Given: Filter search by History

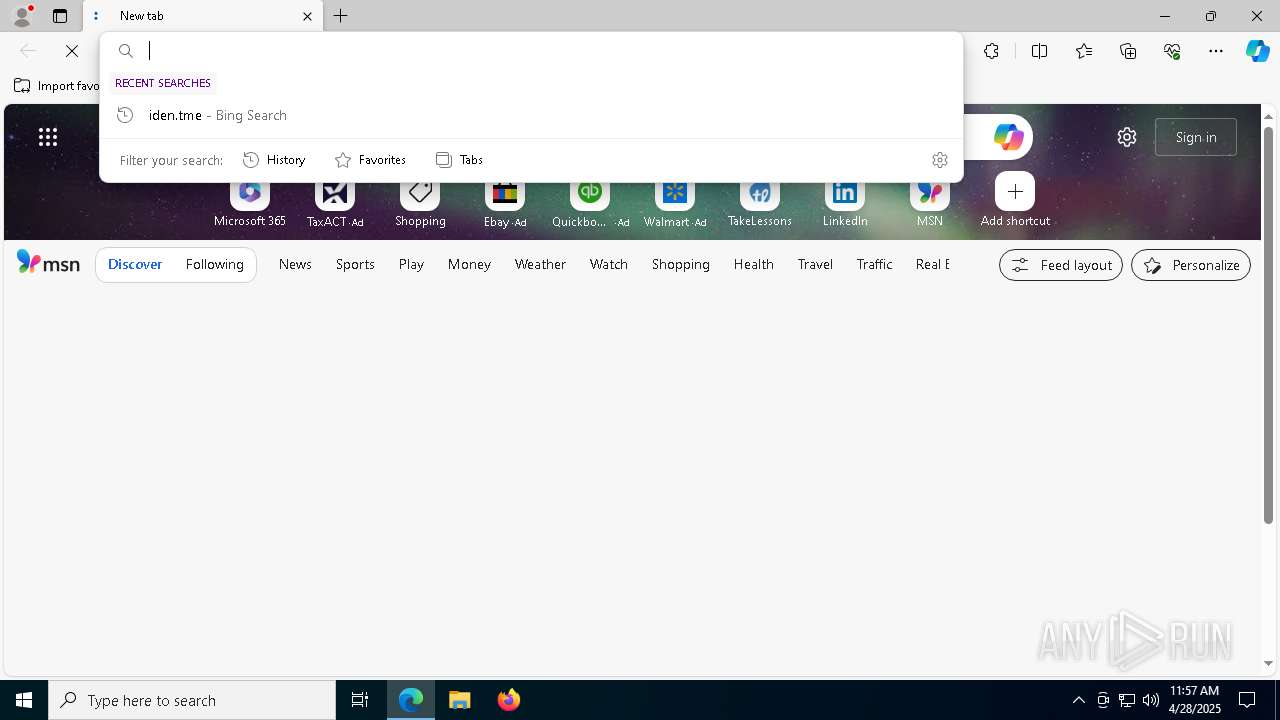Looking at the screenshot, I should coord(274,160).
